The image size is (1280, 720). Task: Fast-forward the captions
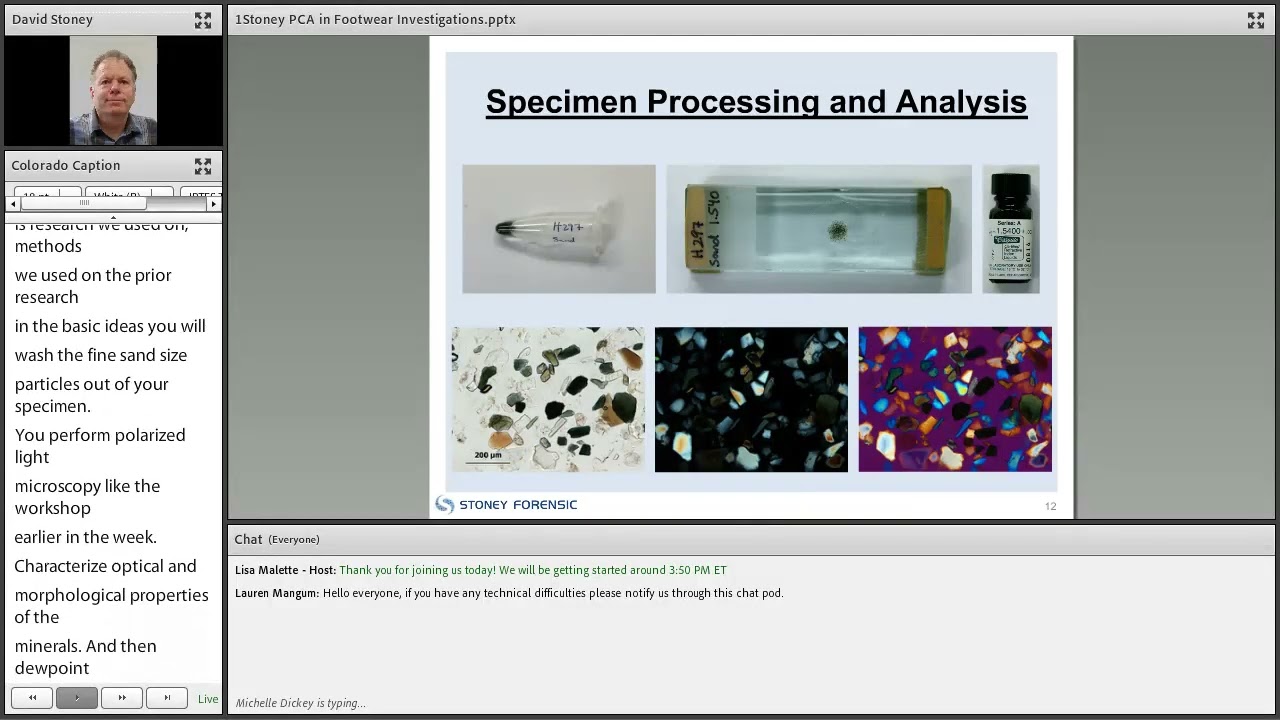tap(122, 698)
